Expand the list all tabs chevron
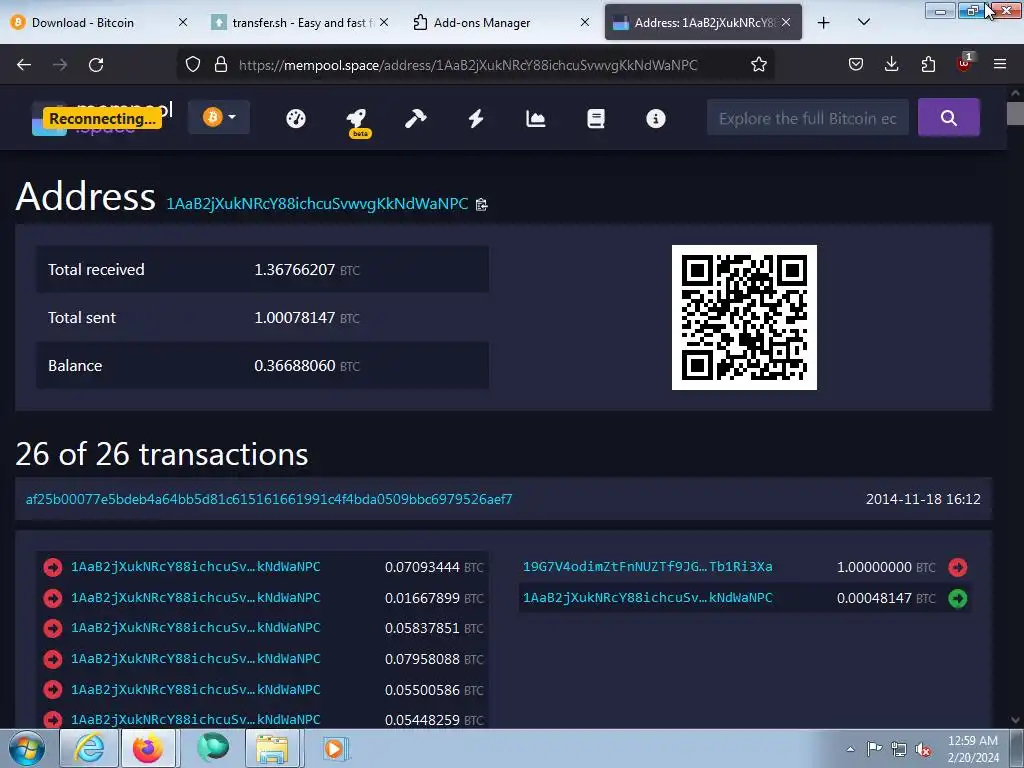The image size is (1024, 768). [x=863, y=22]
